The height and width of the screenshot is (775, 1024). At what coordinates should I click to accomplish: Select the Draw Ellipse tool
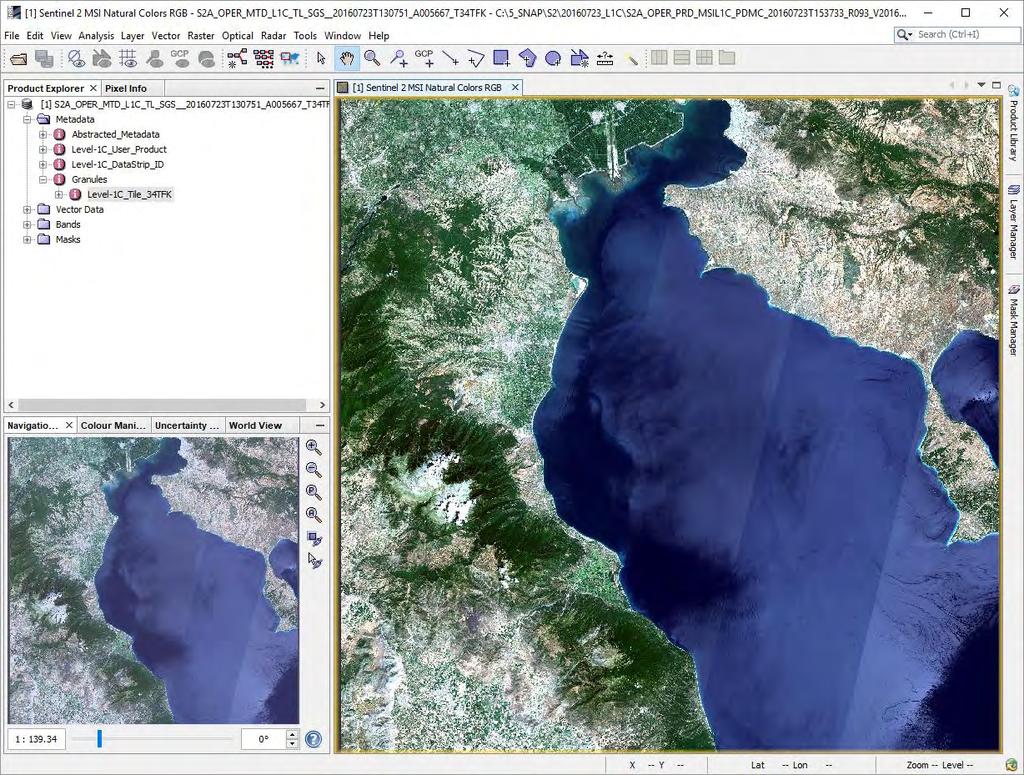[x=553, y=58]
